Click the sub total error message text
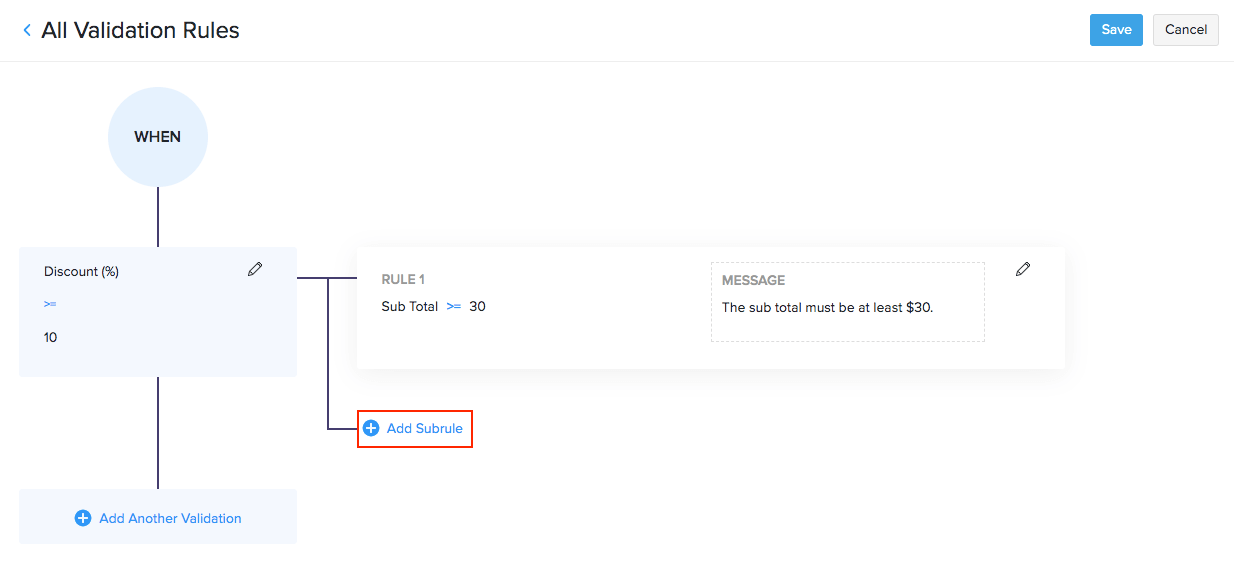The width and height of the screenshot is (1234, 567). coord(827,307)
